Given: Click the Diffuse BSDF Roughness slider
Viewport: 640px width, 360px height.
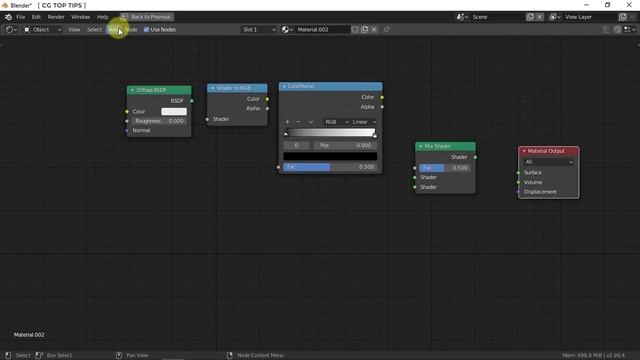Looking at the screenshot, I should coord(159,121).
